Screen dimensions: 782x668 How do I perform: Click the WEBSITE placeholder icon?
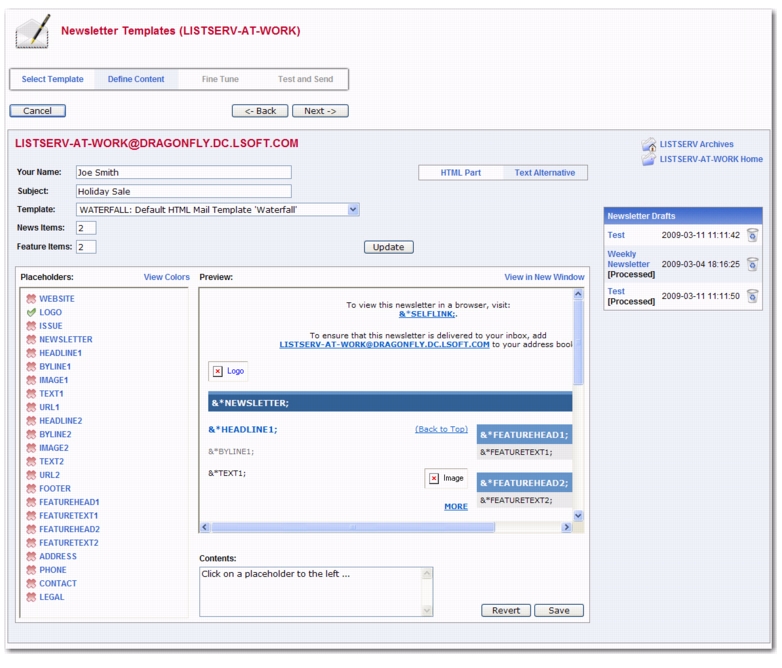click(x=31, y=299)
